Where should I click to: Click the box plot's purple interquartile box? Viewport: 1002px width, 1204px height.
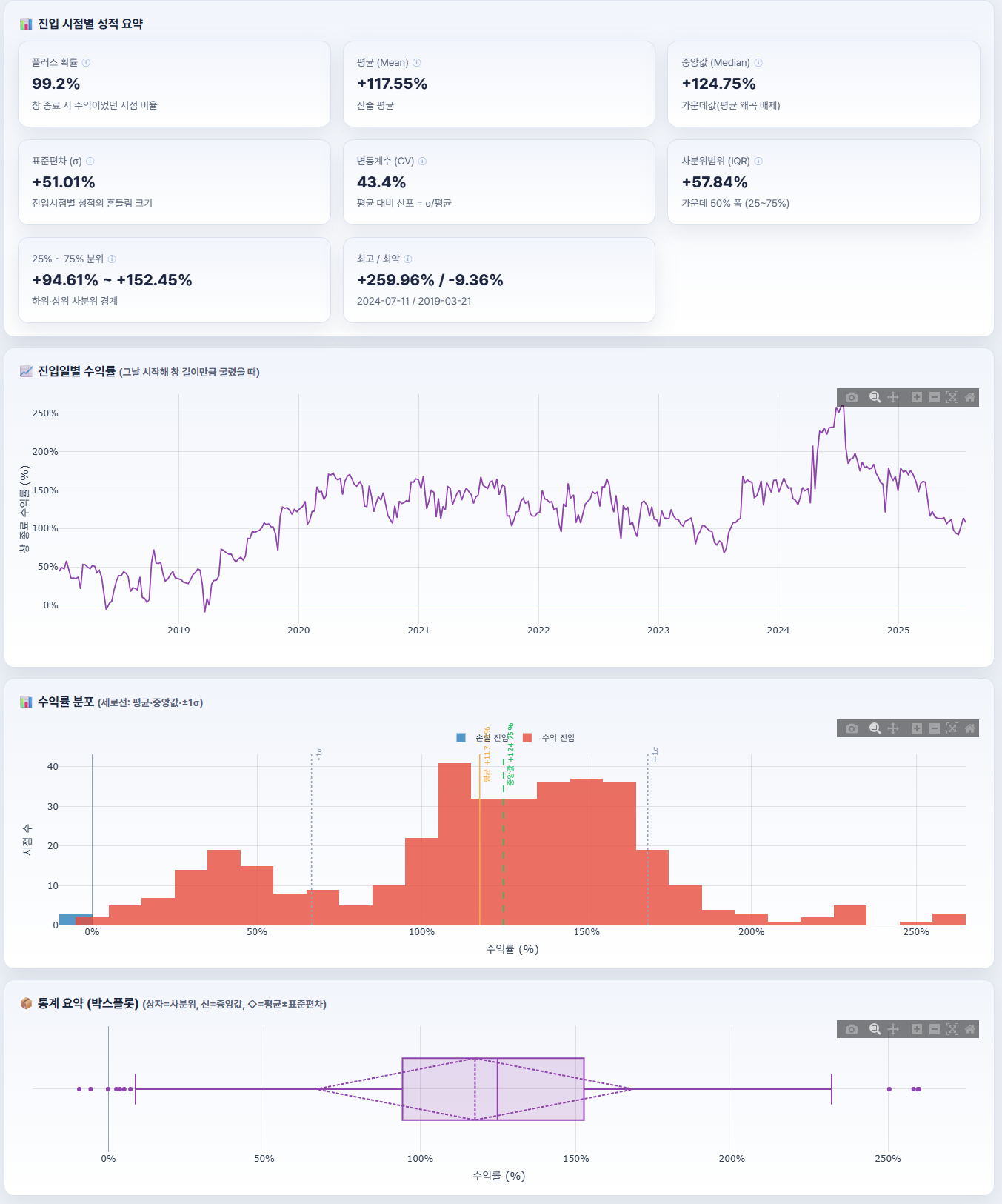click(x=493, y=1089)
